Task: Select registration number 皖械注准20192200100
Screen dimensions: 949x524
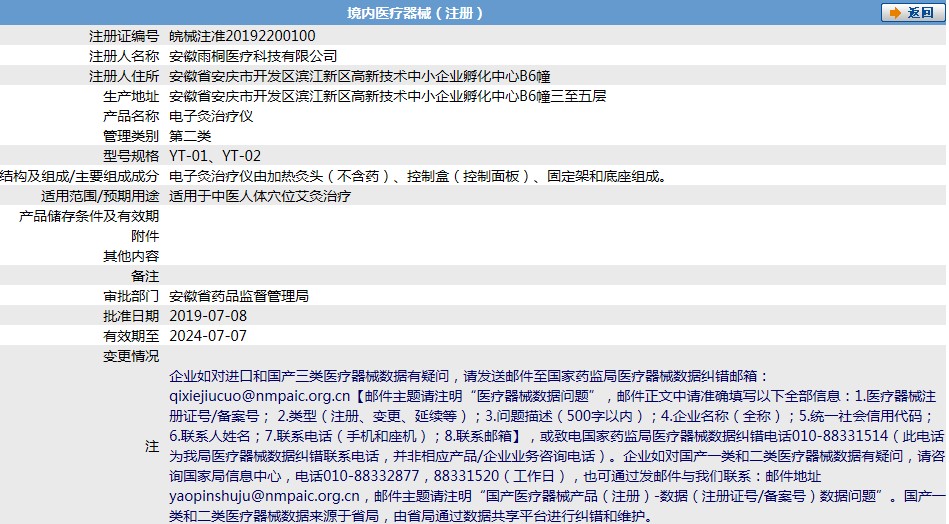Action: tap(242, 36)
